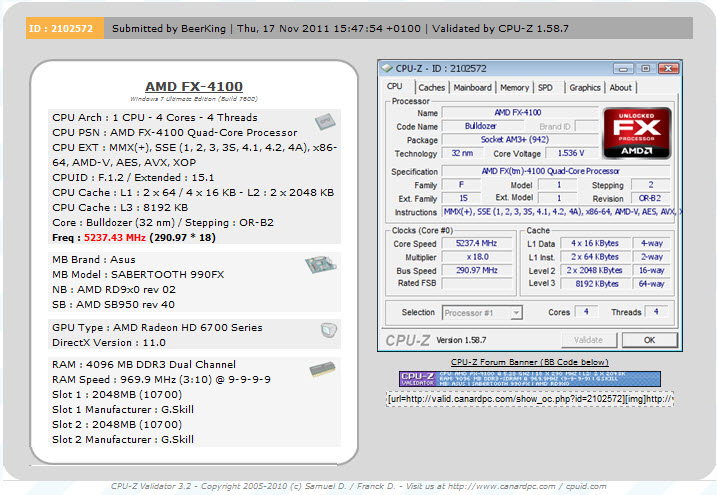The width and height of the screenshot is (717, 495).
Task: Click the SB : AMD SB950 rev 40 line
Action: point(113,304)
